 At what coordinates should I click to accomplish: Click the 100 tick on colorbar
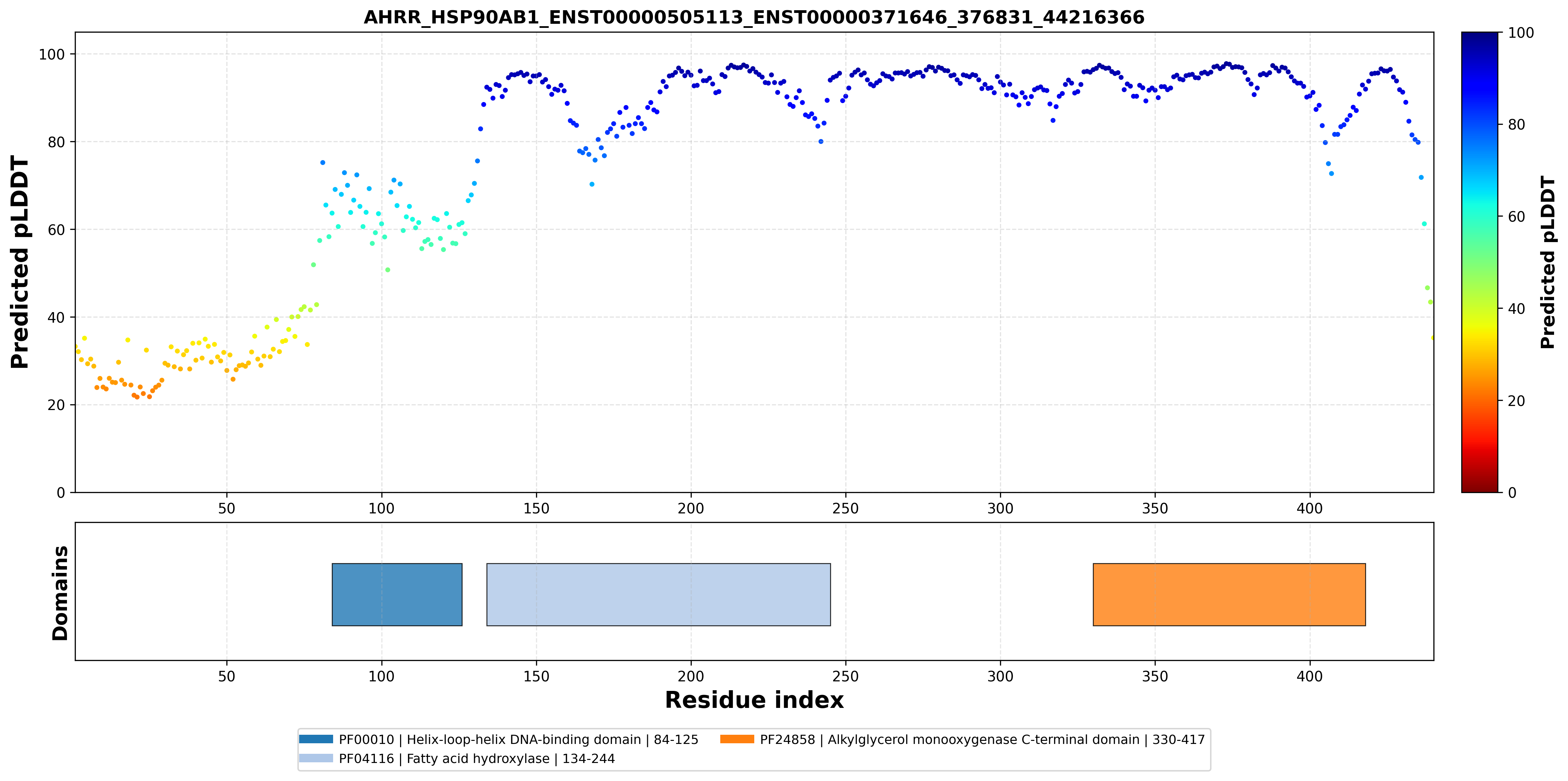1520,33
